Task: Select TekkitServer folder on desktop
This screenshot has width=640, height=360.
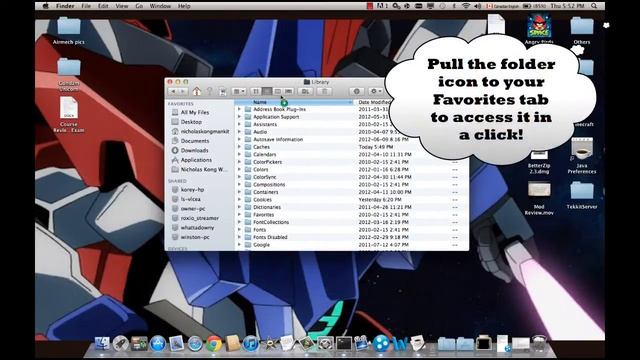Action: pyautogui.click(x=582, y=195)
